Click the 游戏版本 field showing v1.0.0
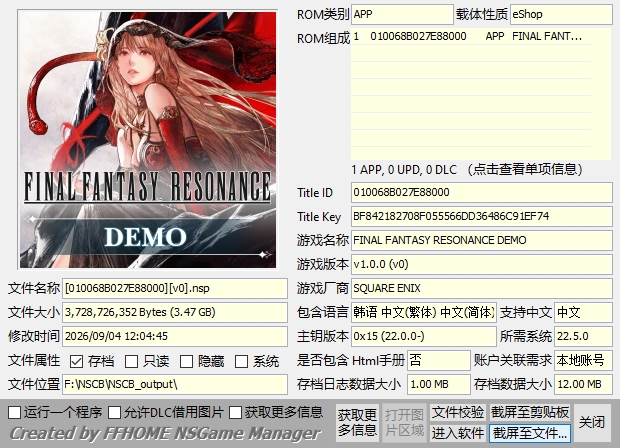This screenshot has height=448, width=620. (x=482, y=264)
